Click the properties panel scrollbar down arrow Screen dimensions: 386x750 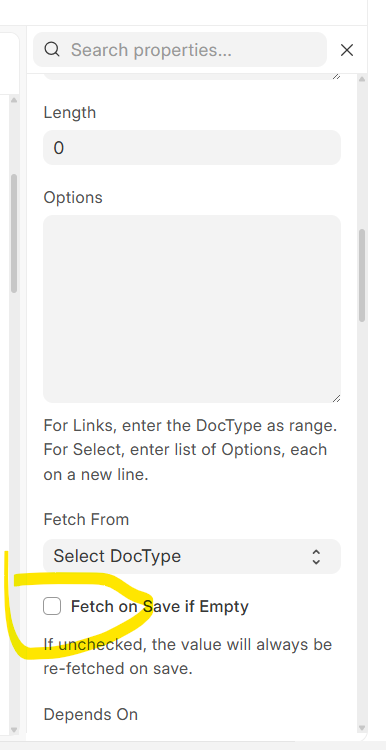[x=362, y=728]
